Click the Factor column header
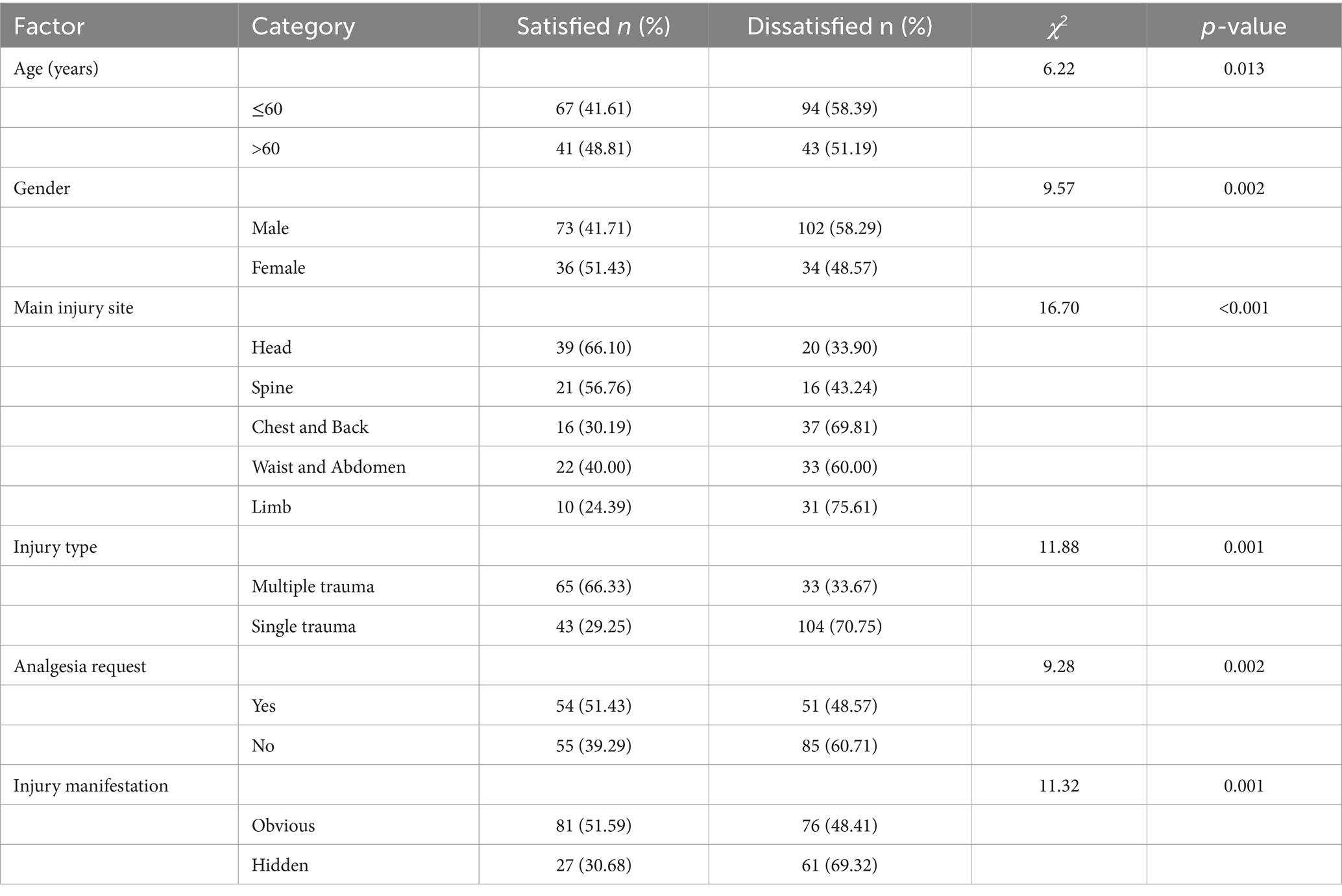The width and height of the screenshot is (1342, 896). click(49, 26)
